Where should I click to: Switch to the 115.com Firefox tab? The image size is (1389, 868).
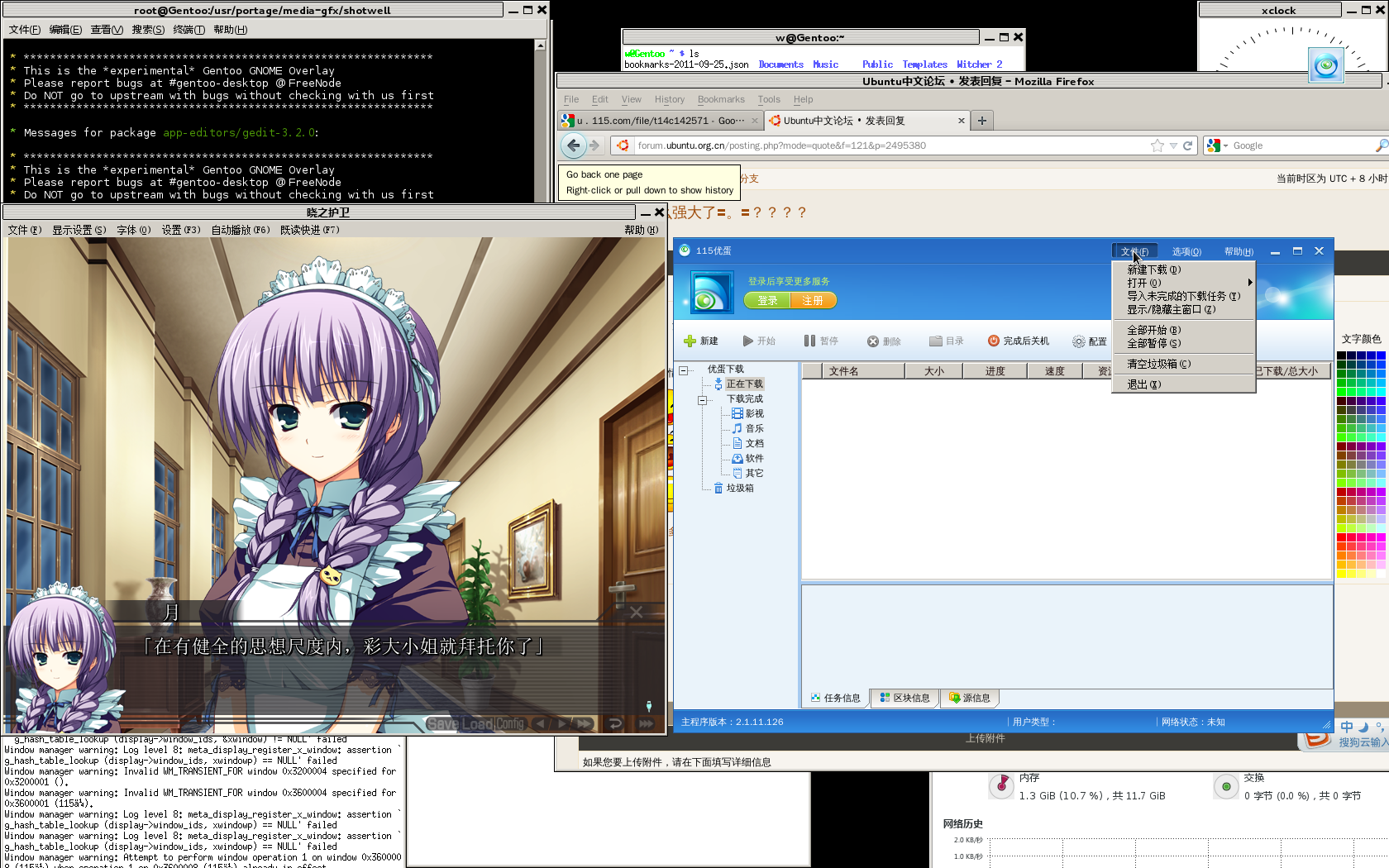[660, 121]
